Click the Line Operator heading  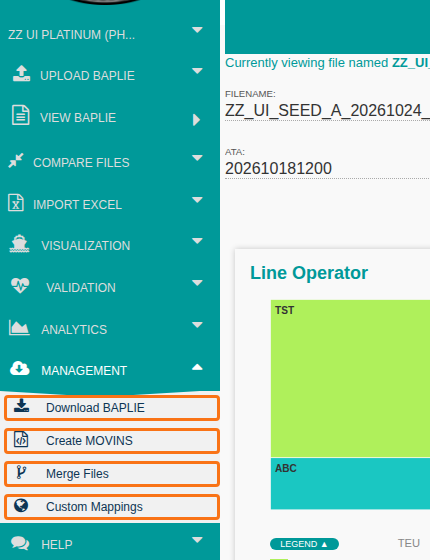click(x=309, y=273)
